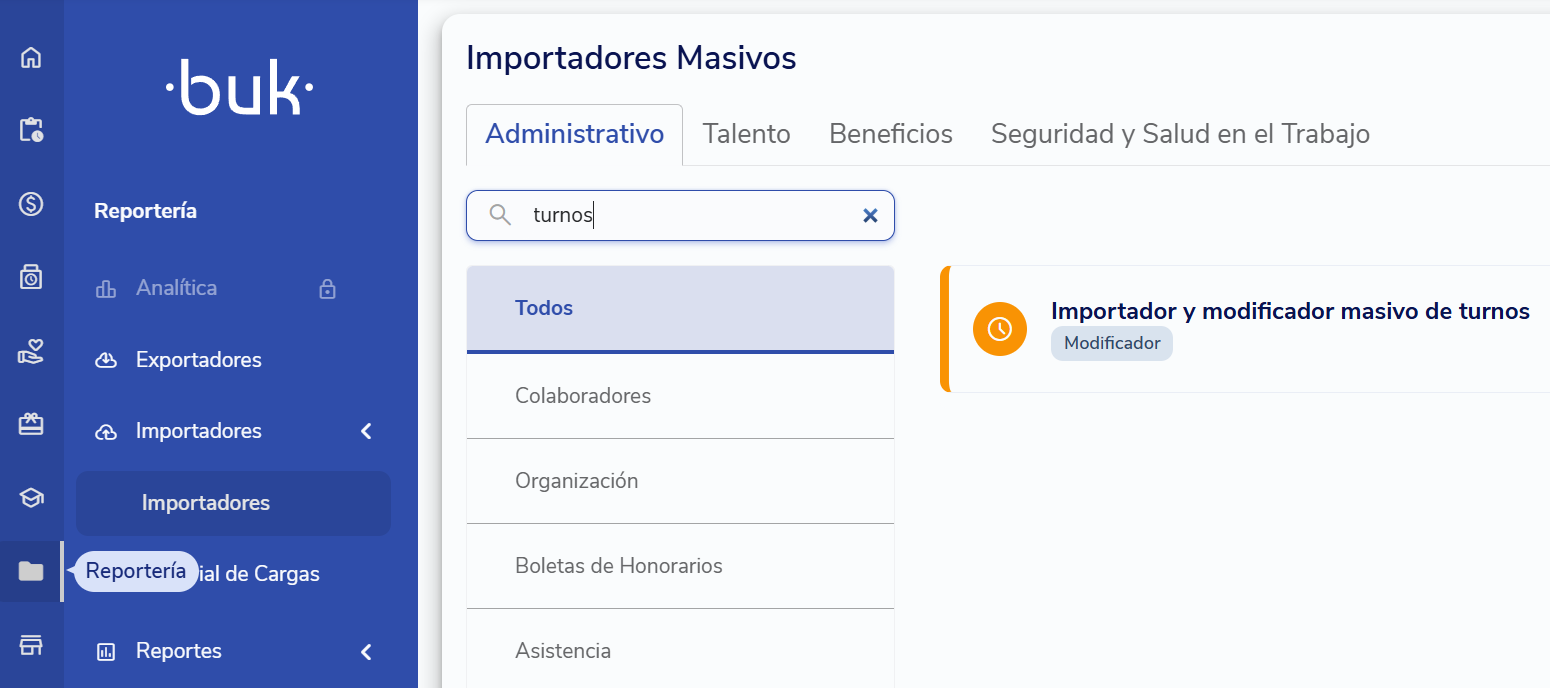Screen dimensions: 1550x688
Task: Clear the search field with the X
Action: click(870, 215)
